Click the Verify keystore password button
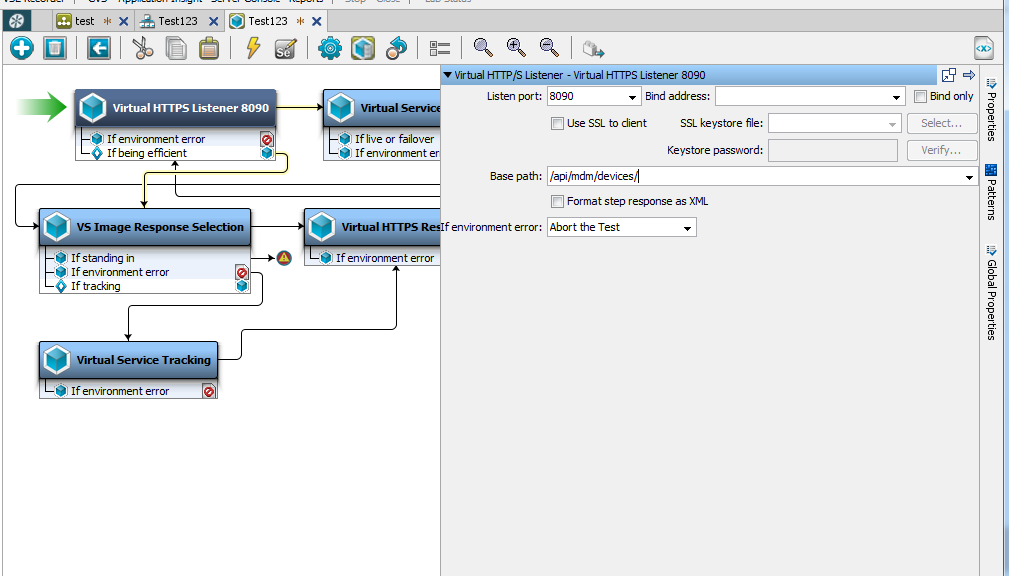 940,149
